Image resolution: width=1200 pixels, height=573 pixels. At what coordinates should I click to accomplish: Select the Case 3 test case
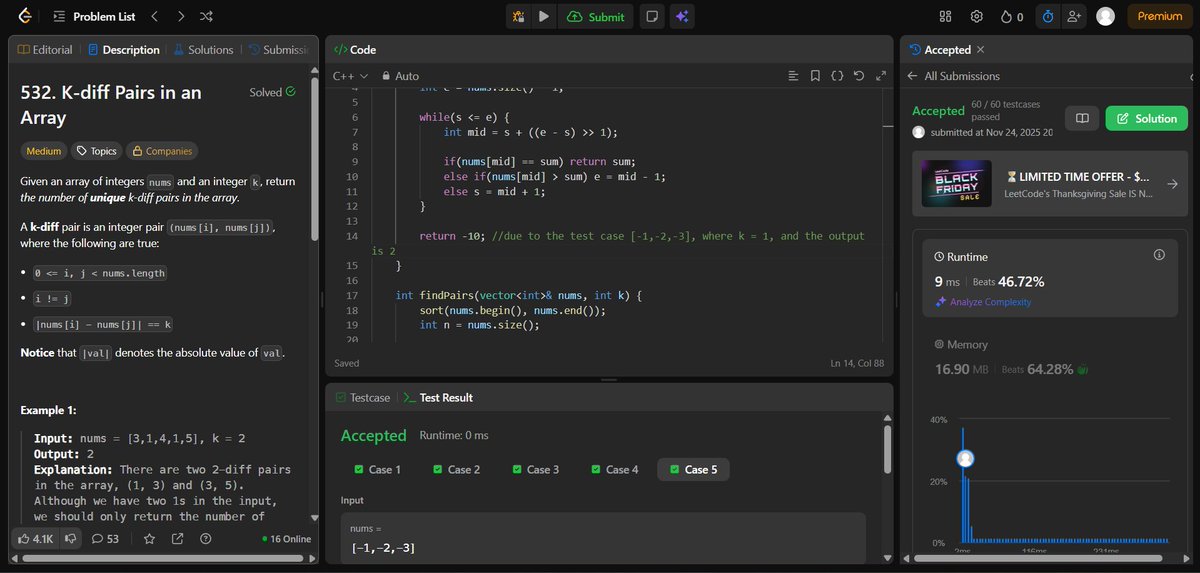(535, 469)
